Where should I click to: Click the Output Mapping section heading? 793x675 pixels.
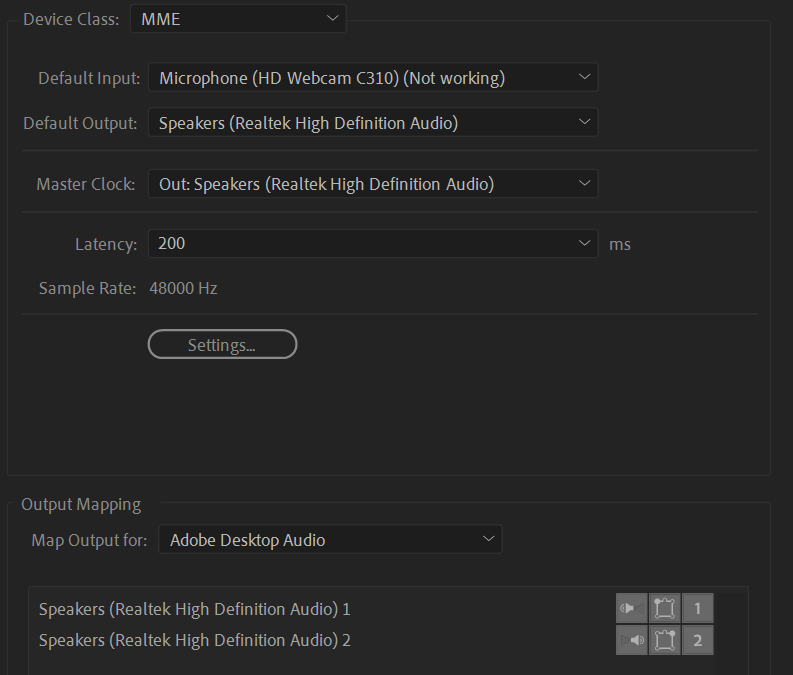tap(81, 505)
